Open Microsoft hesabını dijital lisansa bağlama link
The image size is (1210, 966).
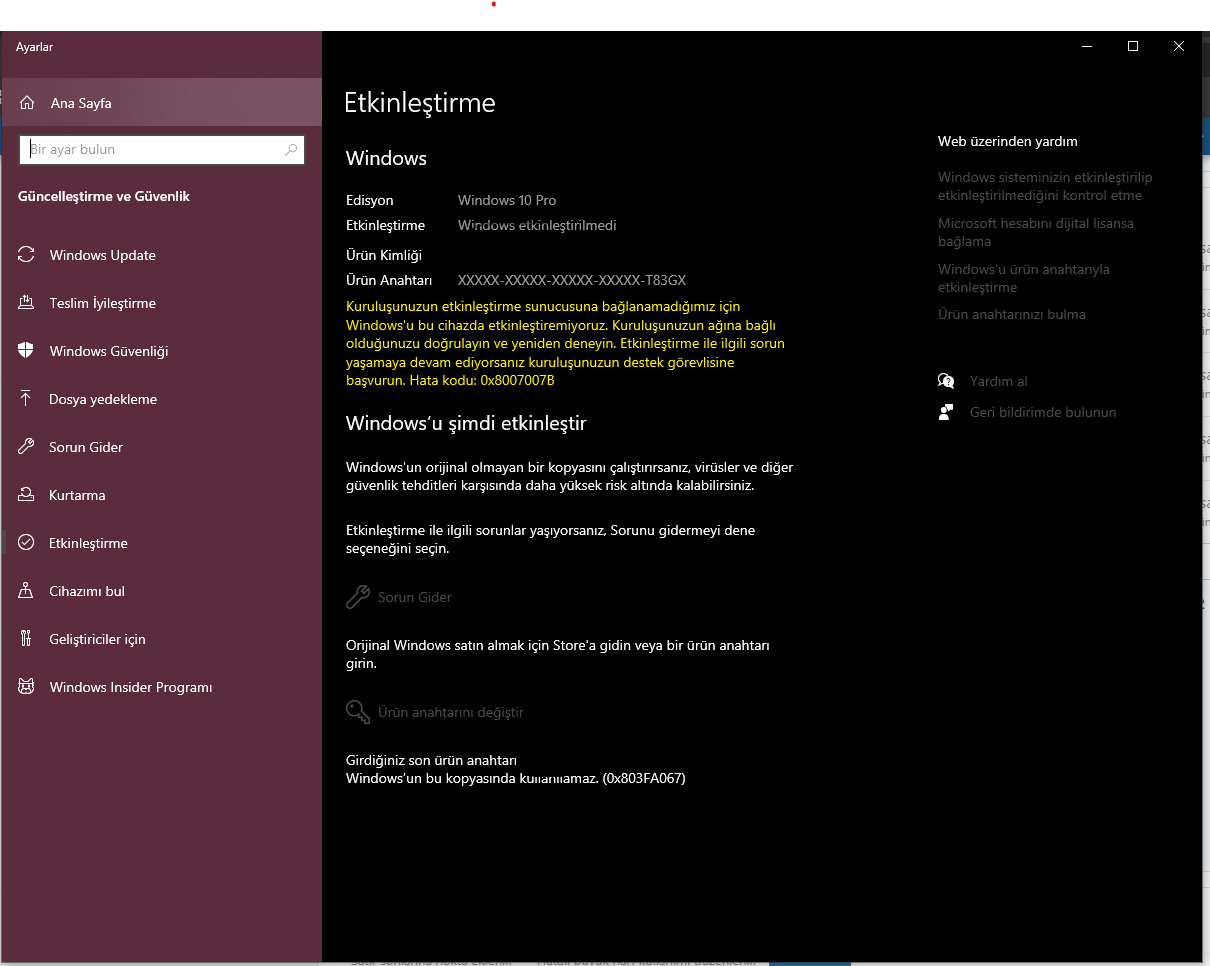point(1036,232)
